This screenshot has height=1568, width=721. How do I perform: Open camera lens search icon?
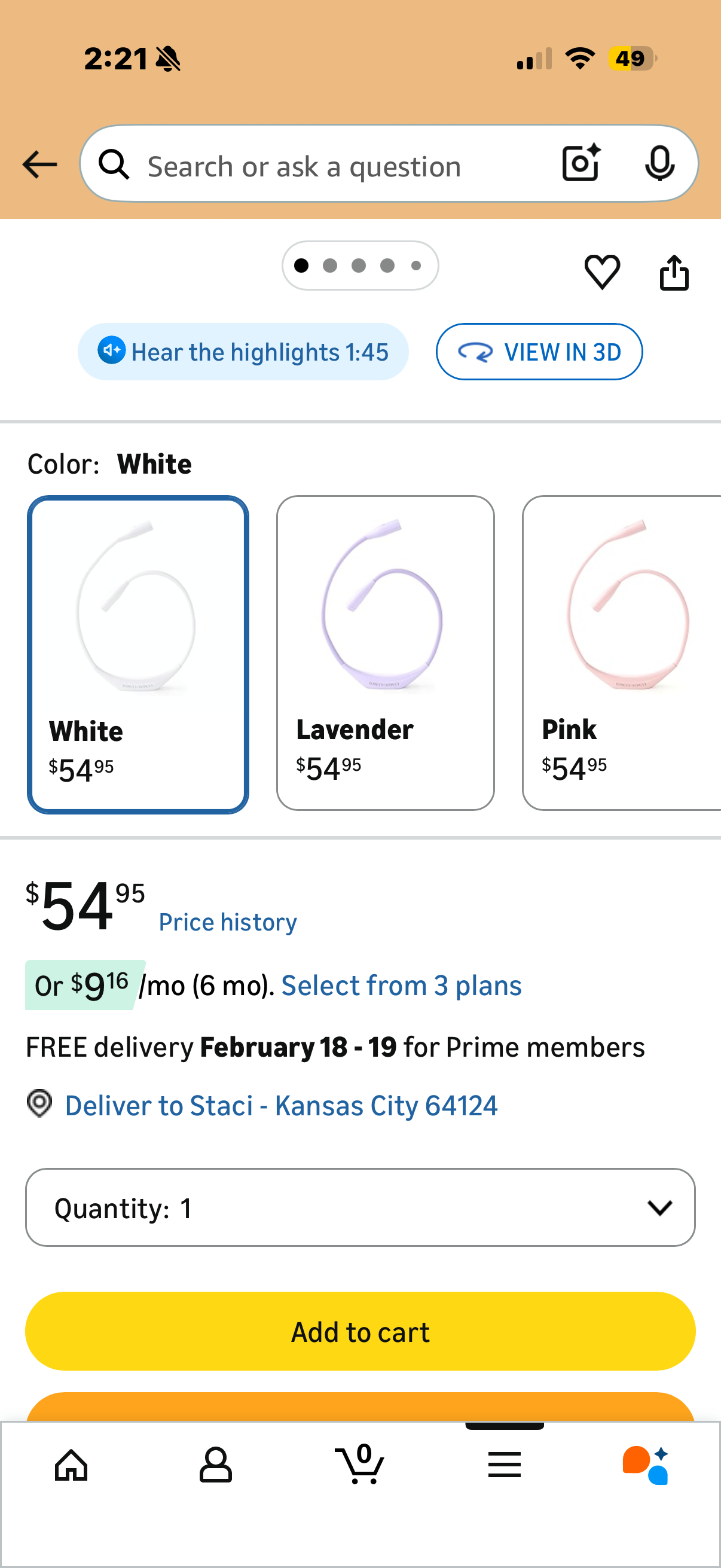tap(581, 163)
